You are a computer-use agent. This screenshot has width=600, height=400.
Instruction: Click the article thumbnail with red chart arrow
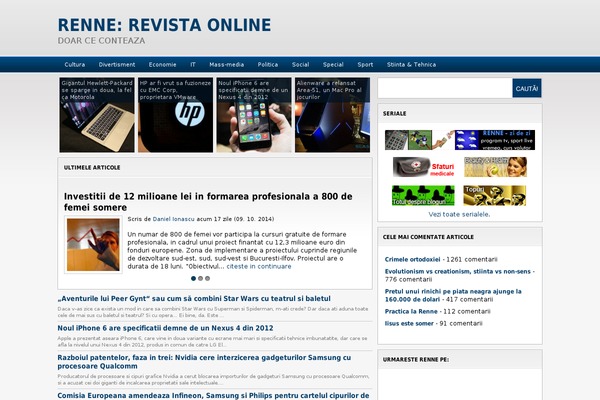pos(93,245)
